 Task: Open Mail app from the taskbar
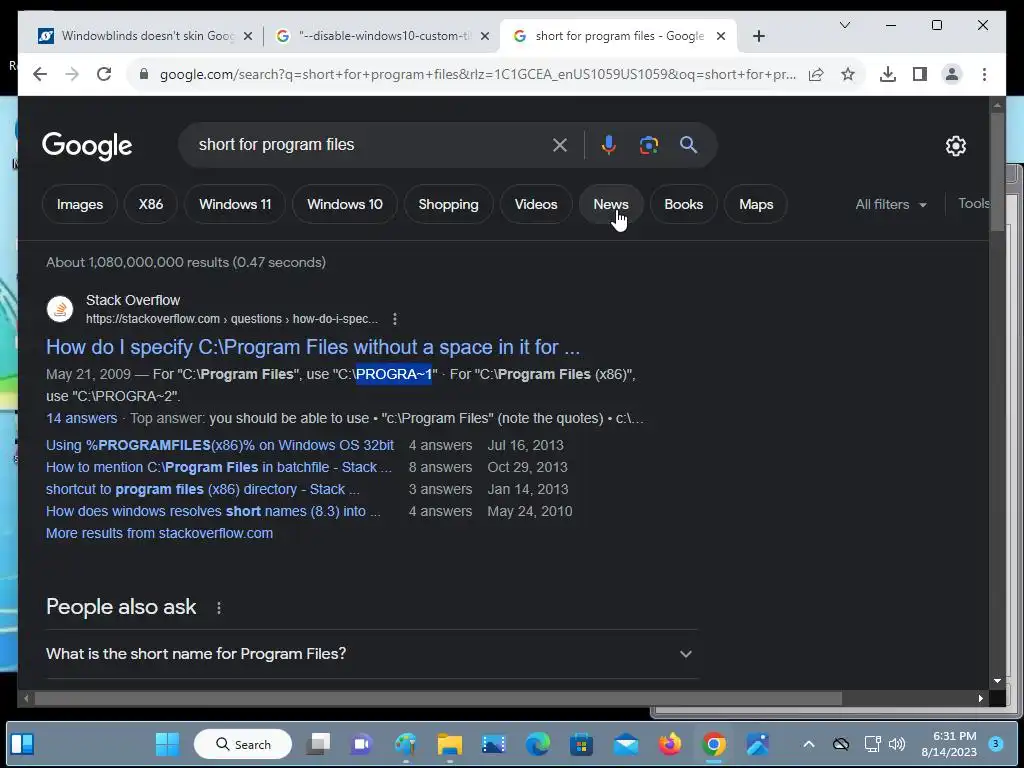pyautogui.click(x=626, y=744)
